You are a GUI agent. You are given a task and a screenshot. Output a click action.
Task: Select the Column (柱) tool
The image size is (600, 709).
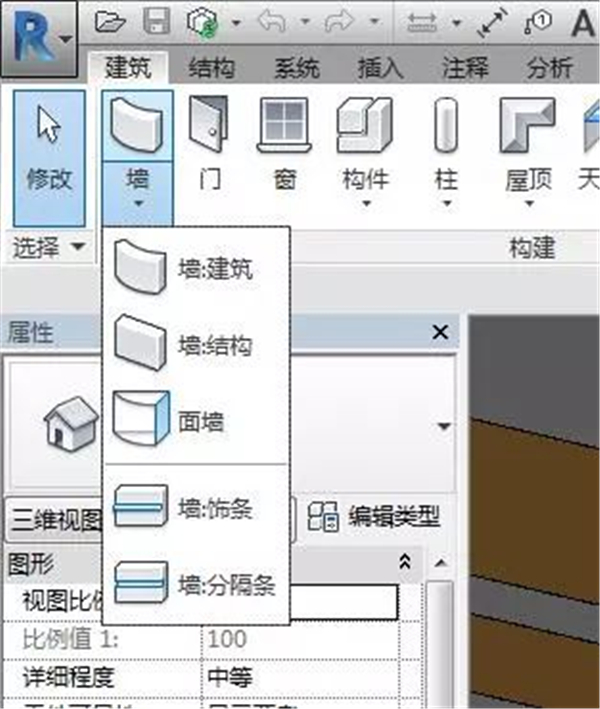pos(446,151)
